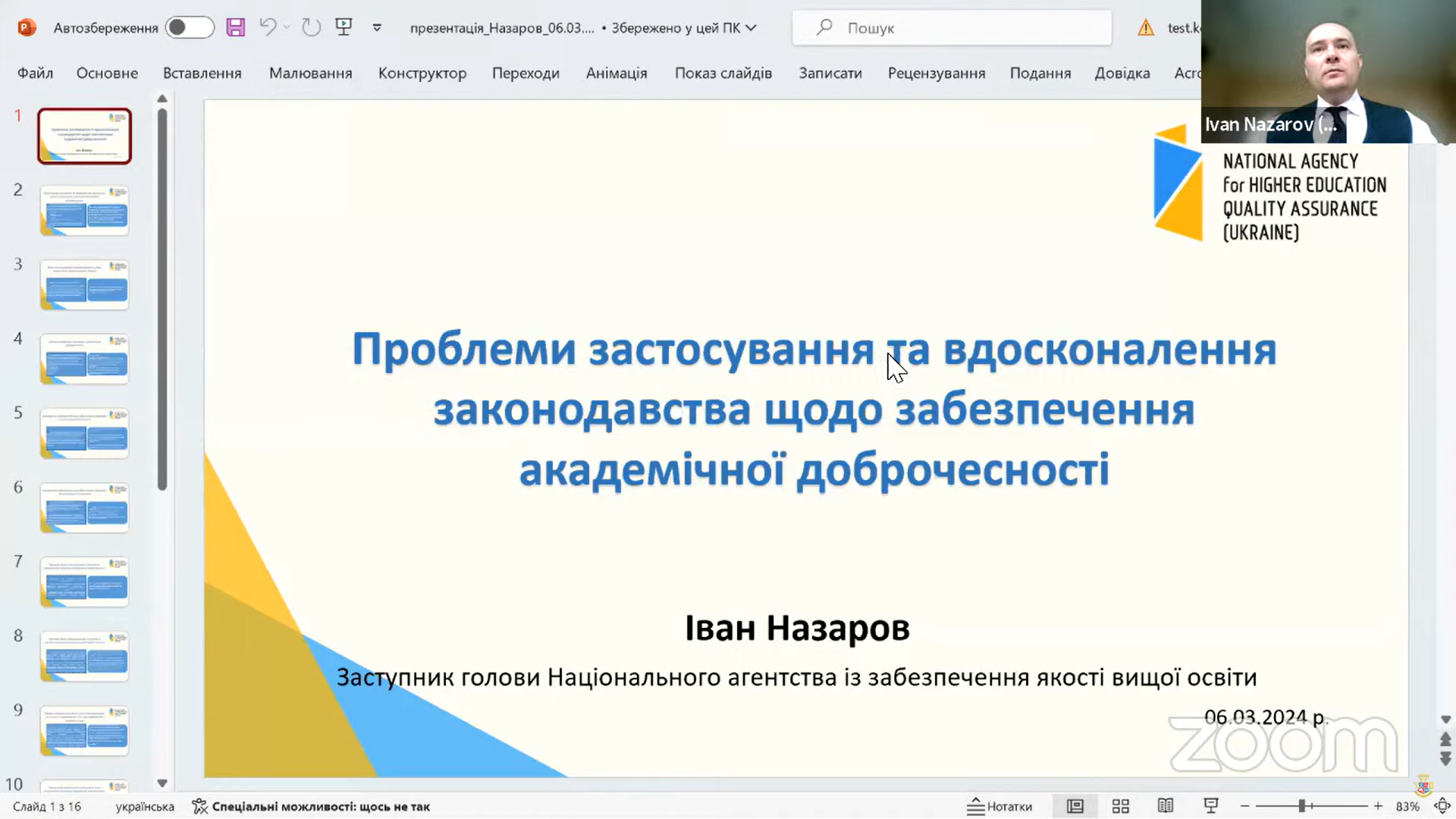Viewport: 1456px width, 819px height.
Task: Start slideshow from beginning icon in title bar
Action: pos(344,28)
